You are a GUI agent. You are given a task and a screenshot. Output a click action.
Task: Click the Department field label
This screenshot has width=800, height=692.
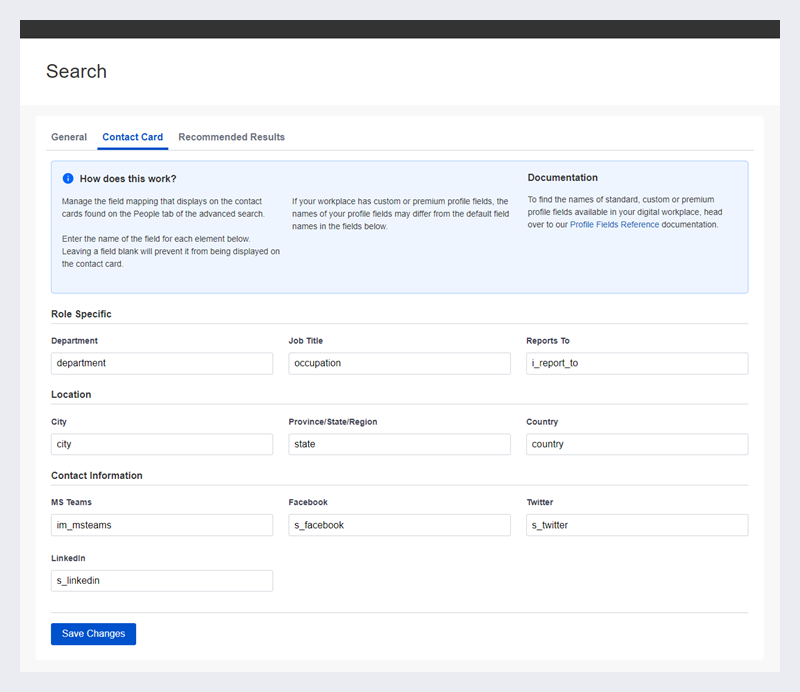coord(74,341)
